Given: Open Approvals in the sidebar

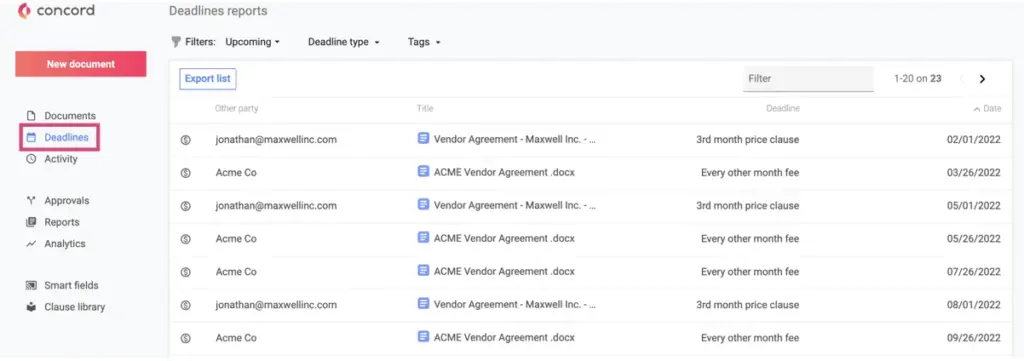Looking at the screenshot, I should pyautogui.click(x=67, y=200).
